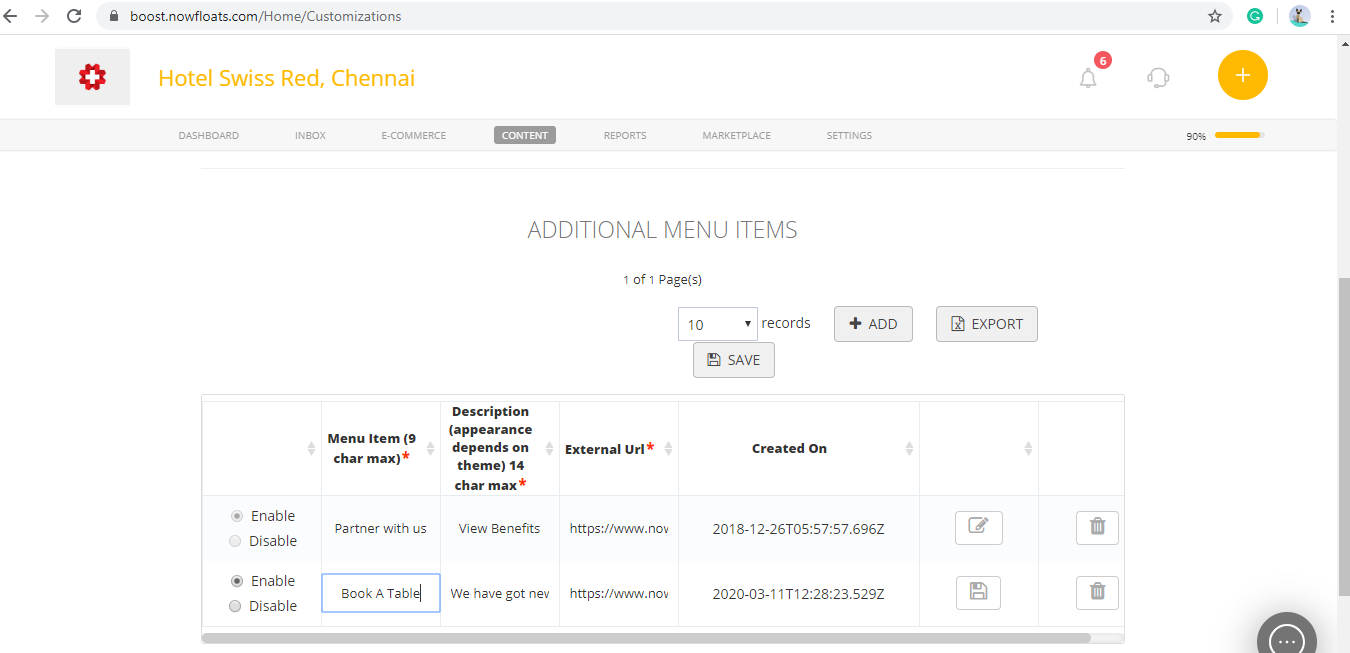Image resolution: width=1350 pixels, height=653 pixels.
Task: Open notifications bell with 6 badge
Action: pos(1089,77)
